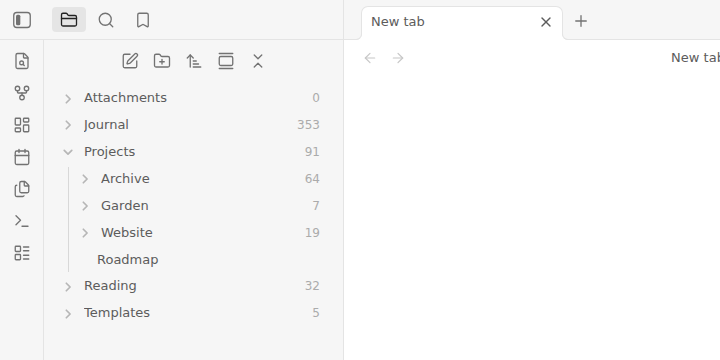Image resolution: width=720 pixels, height=360 pixels.
Task: Expand the Reading folder chevron
Action: click(x=68, y=287)
